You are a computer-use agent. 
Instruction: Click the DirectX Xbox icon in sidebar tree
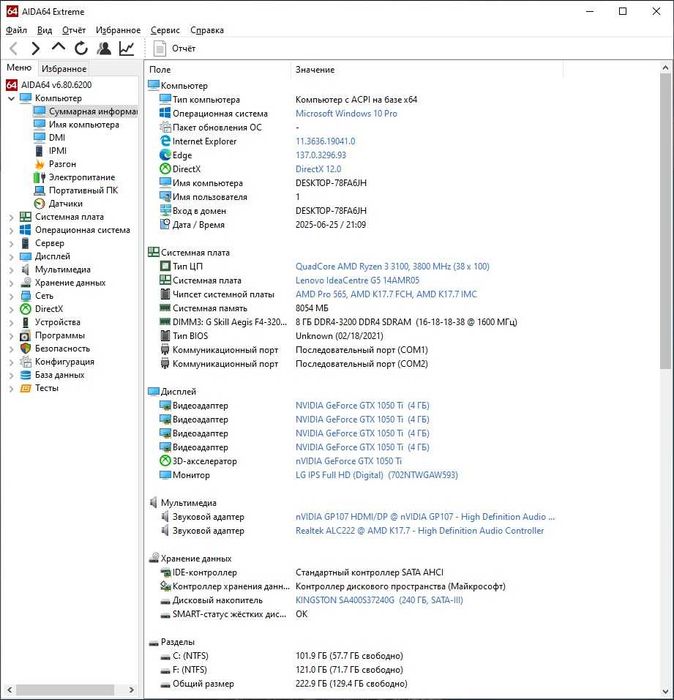click(x=25, y=309)
